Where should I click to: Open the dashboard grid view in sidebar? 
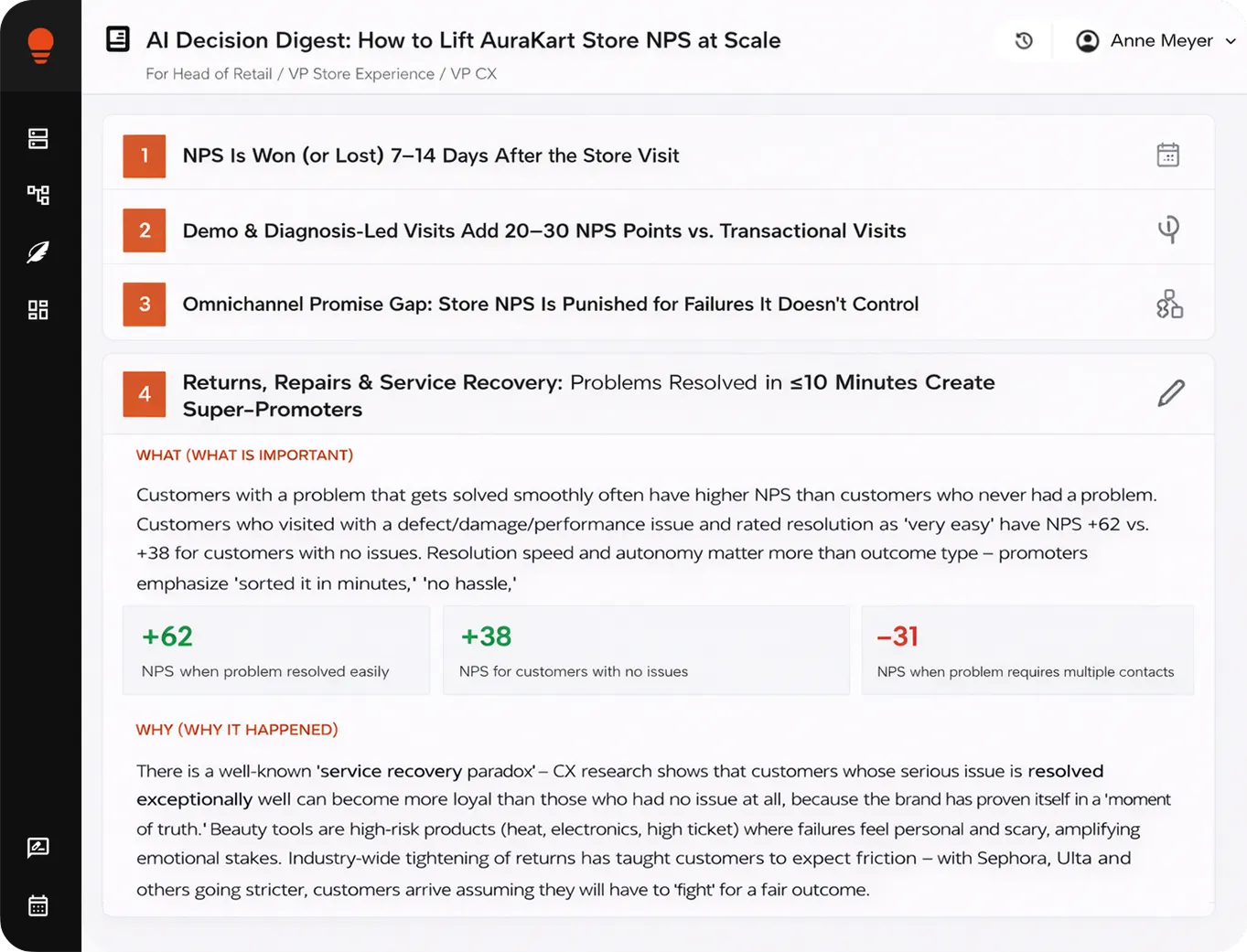click(x=38, y=309)
